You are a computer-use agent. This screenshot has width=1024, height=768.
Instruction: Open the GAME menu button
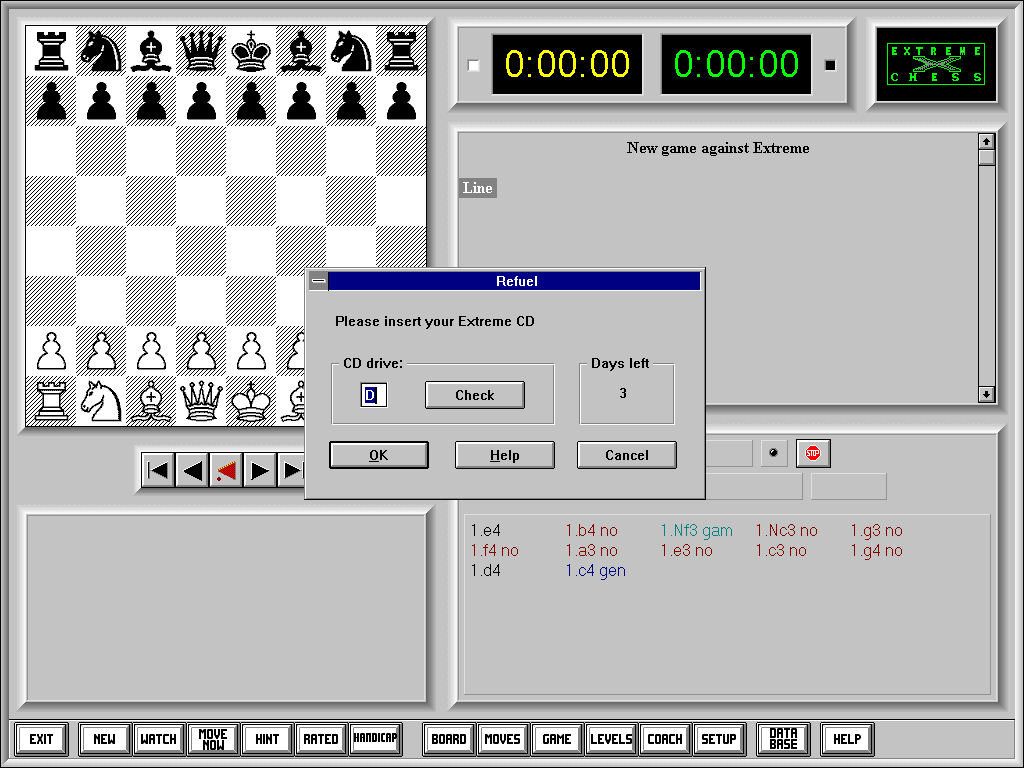coord(557,739)
